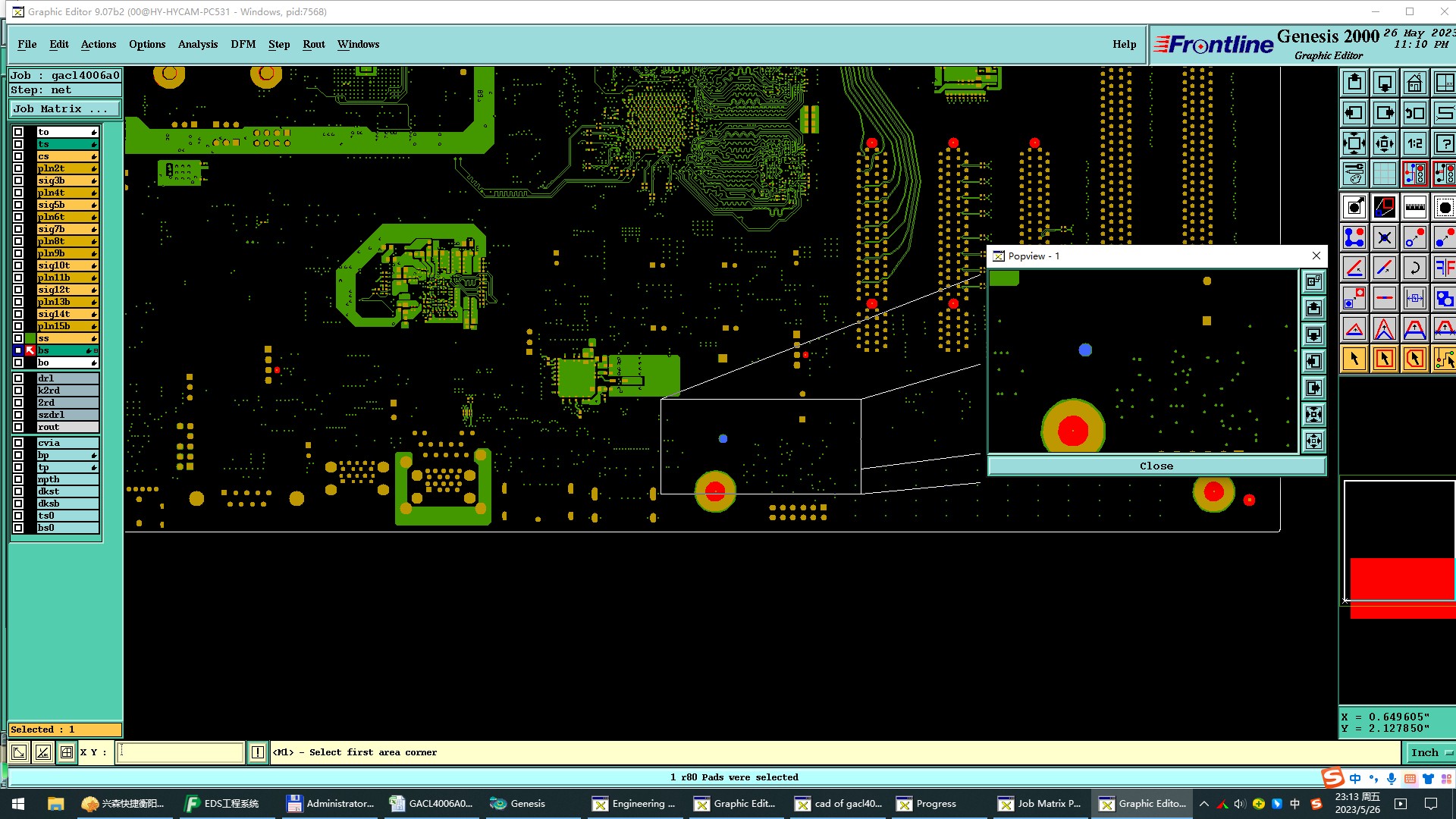
Task: Click the grid display icon
Action: coord(1384,174)
